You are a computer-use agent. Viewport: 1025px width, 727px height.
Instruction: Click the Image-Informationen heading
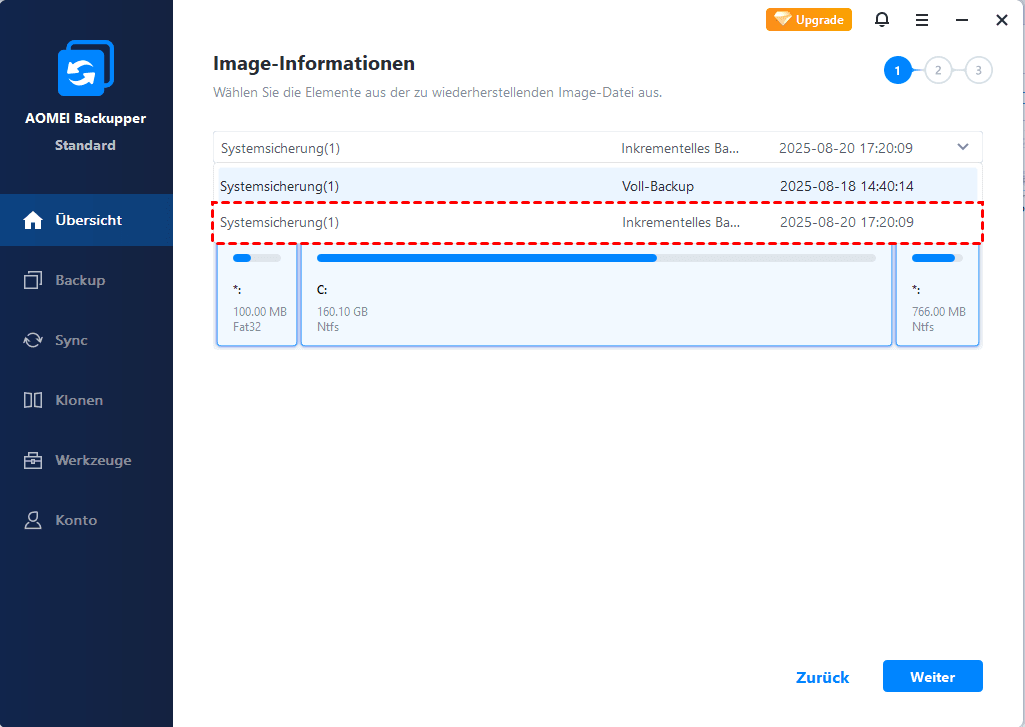tap(314, 63)
